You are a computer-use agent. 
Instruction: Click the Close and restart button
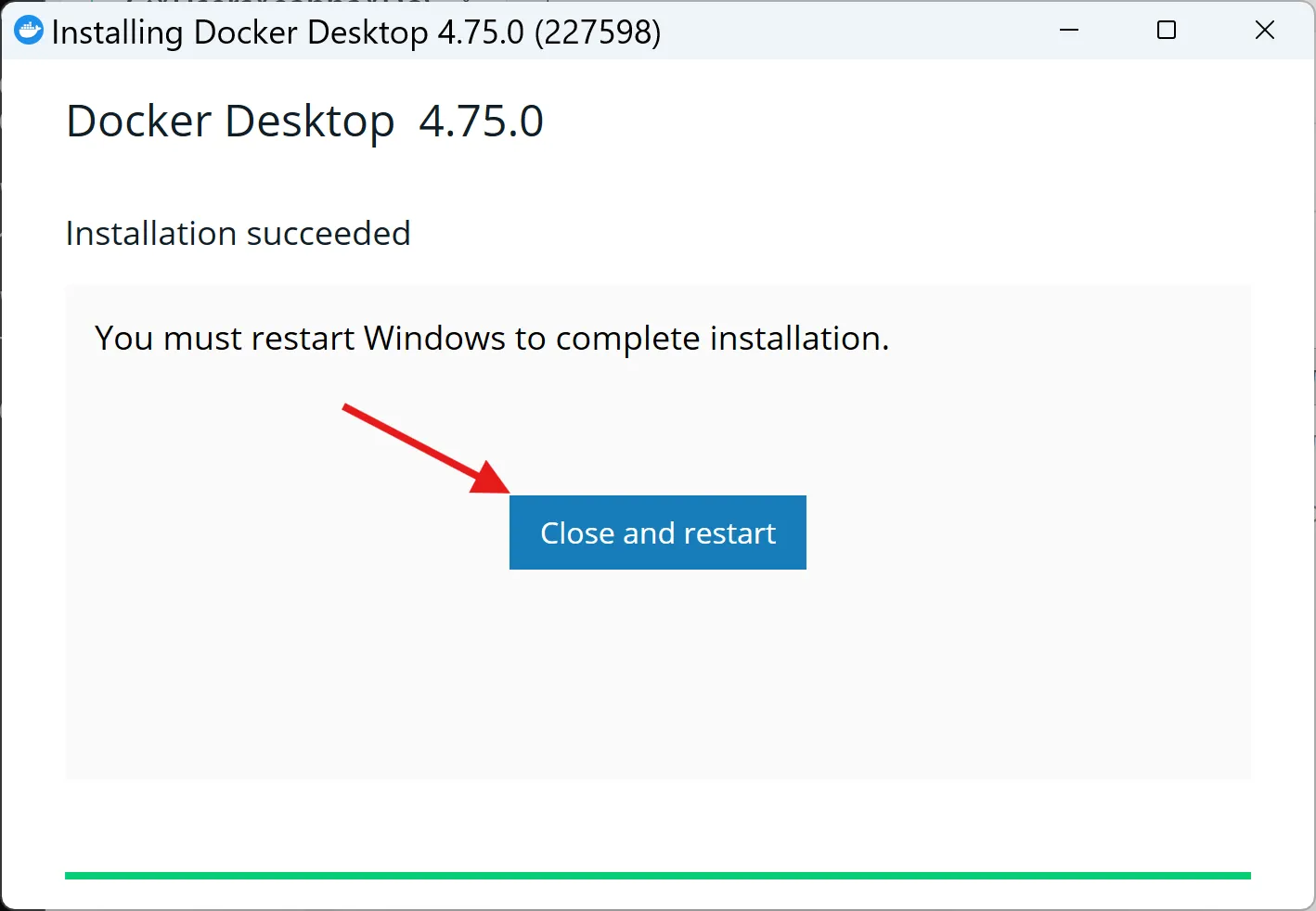click(x=657, y=532)
